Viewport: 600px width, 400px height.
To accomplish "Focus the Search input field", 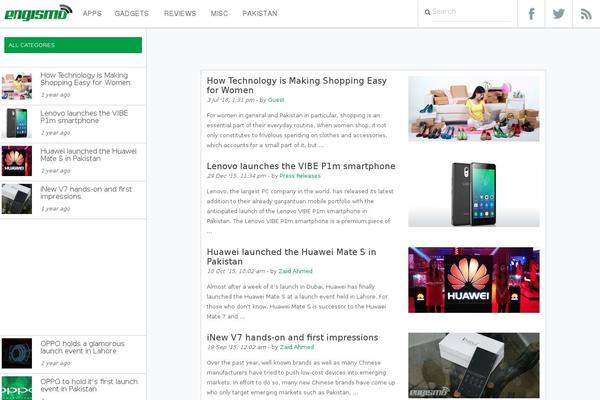I will [471, 12].
